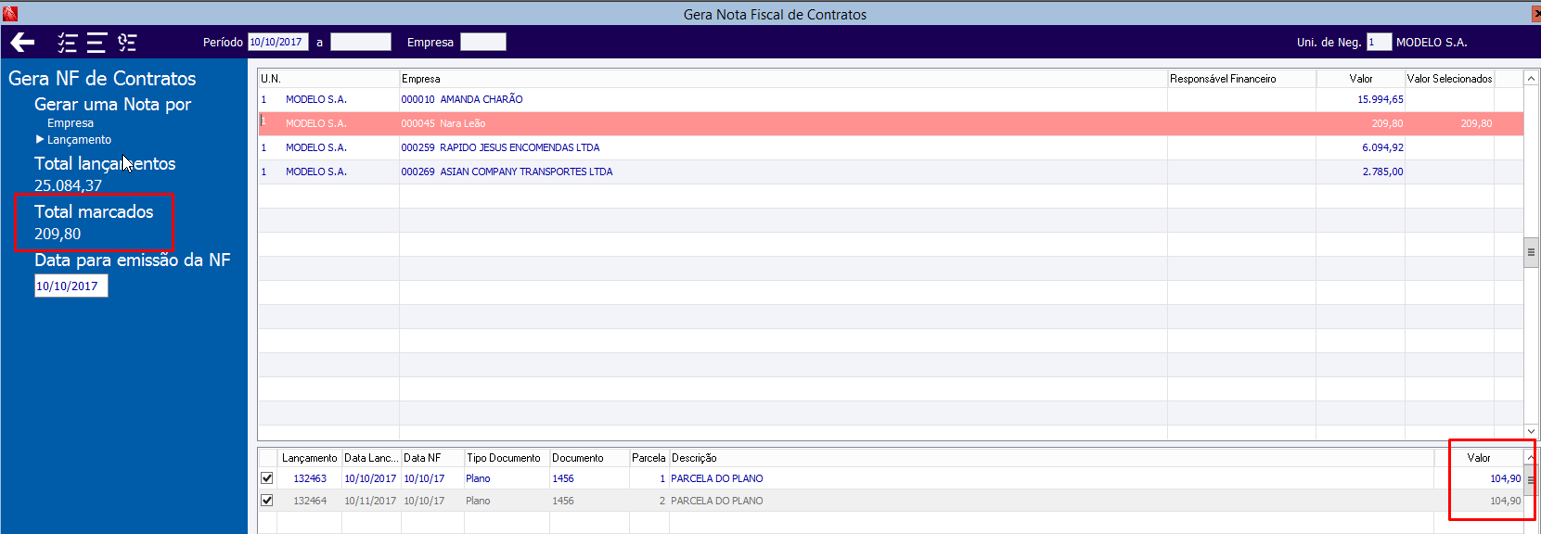
Task: Click the Uni. de Neg. input field
Action: pos(1379,42)
